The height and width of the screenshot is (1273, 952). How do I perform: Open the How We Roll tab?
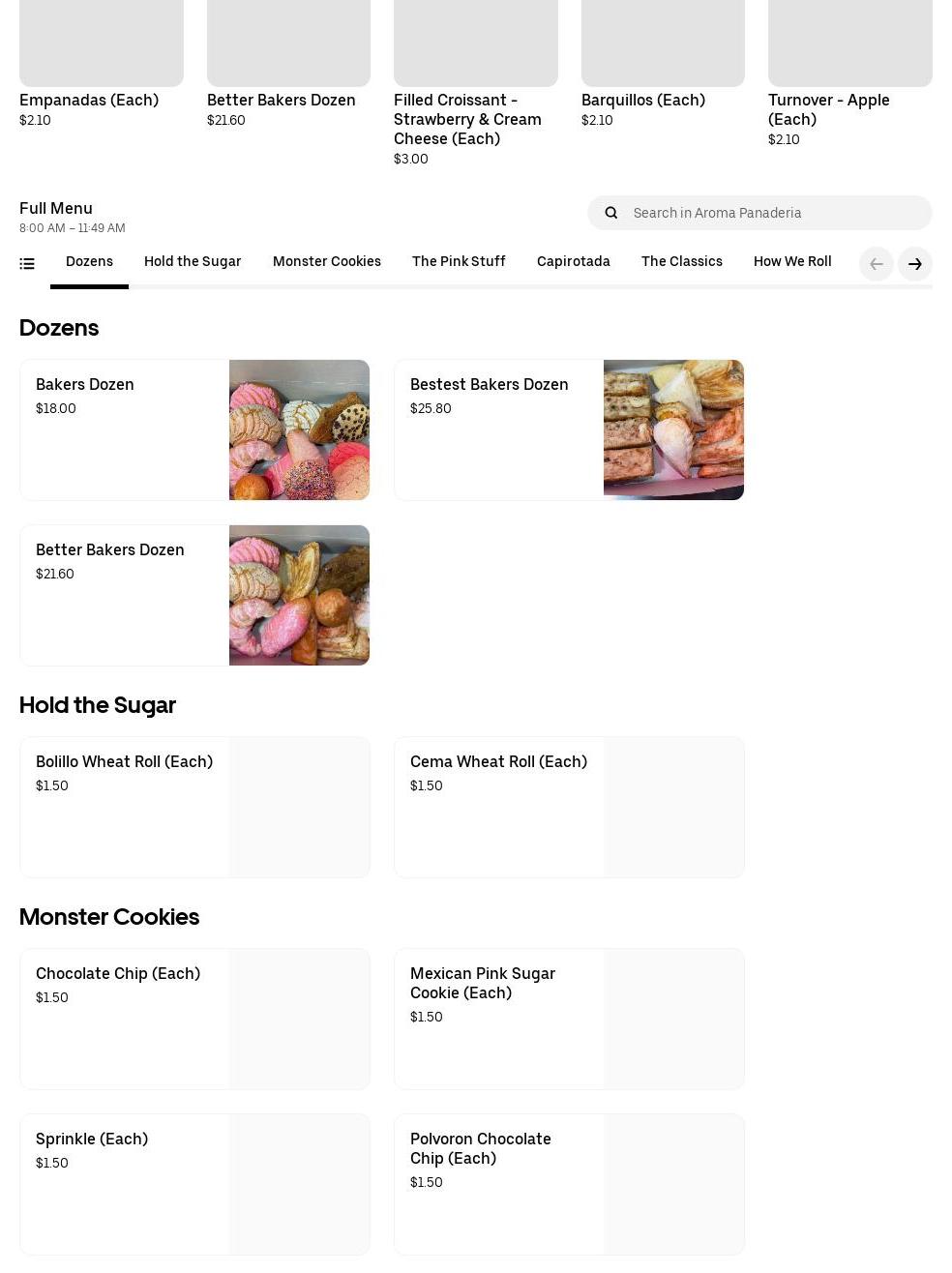[x=792, y=262]
